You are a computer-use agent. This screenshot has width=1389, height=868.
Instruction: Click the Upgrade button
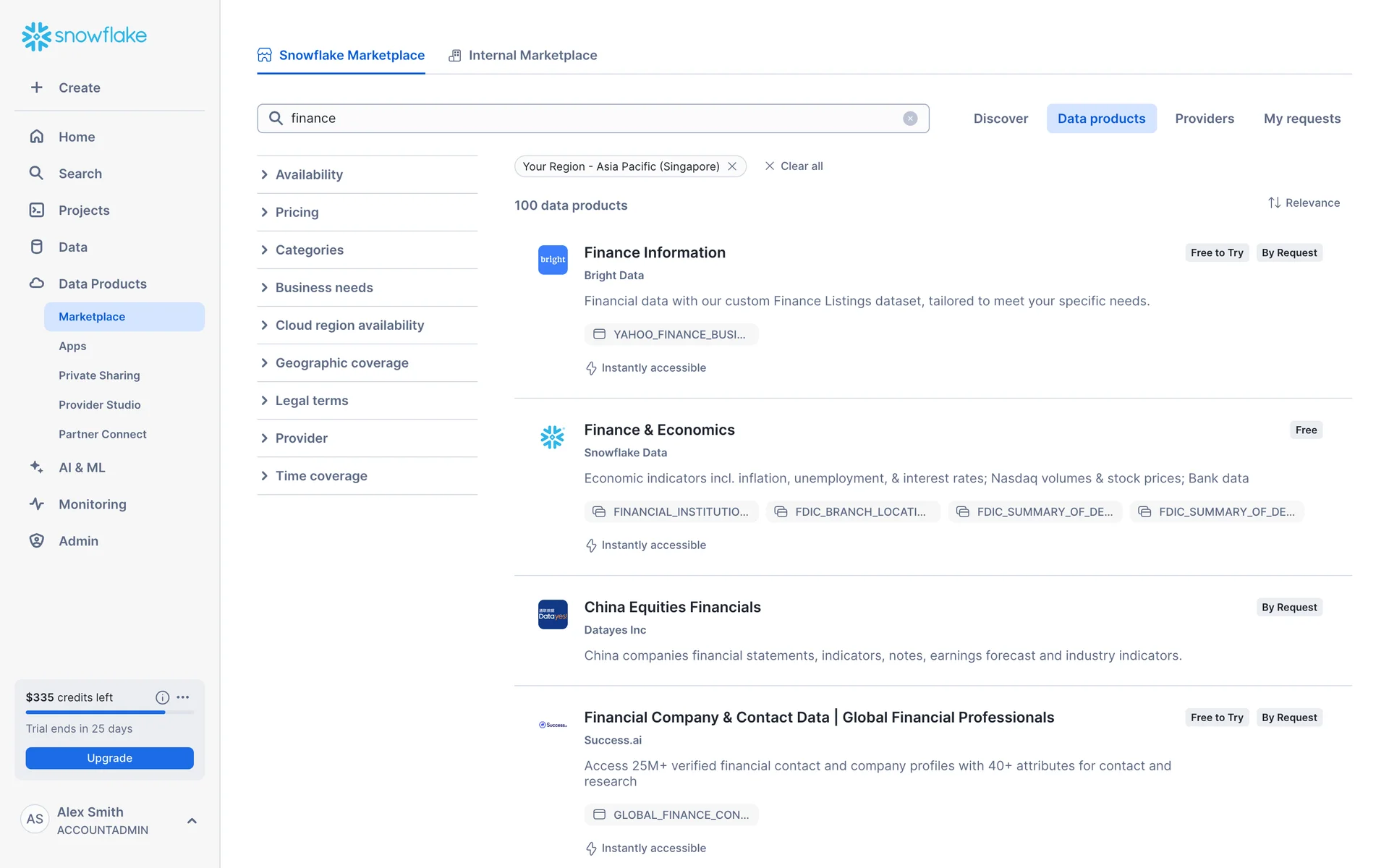tap(109, 758)
